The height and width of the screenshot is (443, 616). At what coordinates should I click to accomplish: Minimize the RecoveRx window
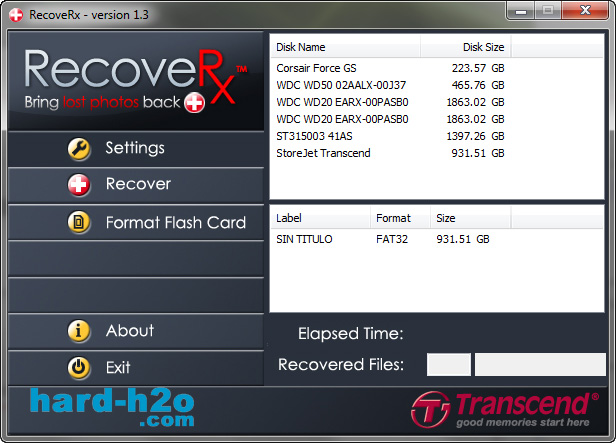tap(521, 11)
